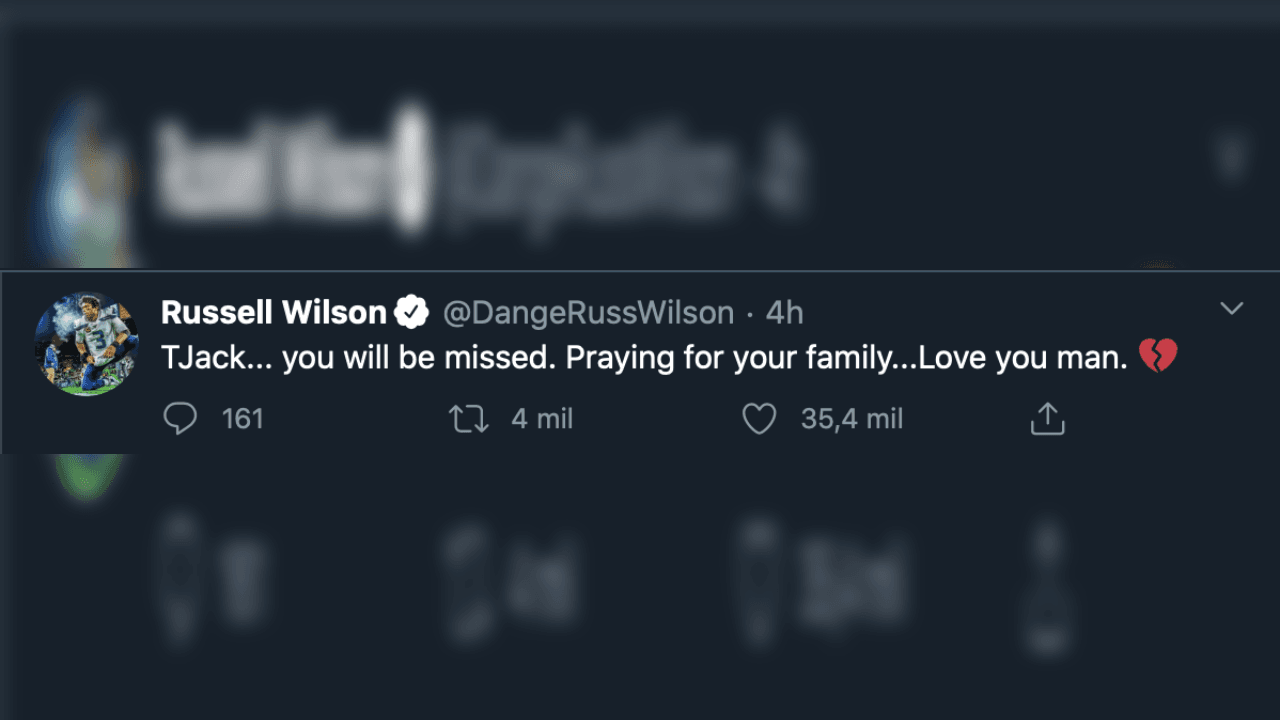
Task: Click the reply speech bubble icon
Action: [x=180, y=419]
